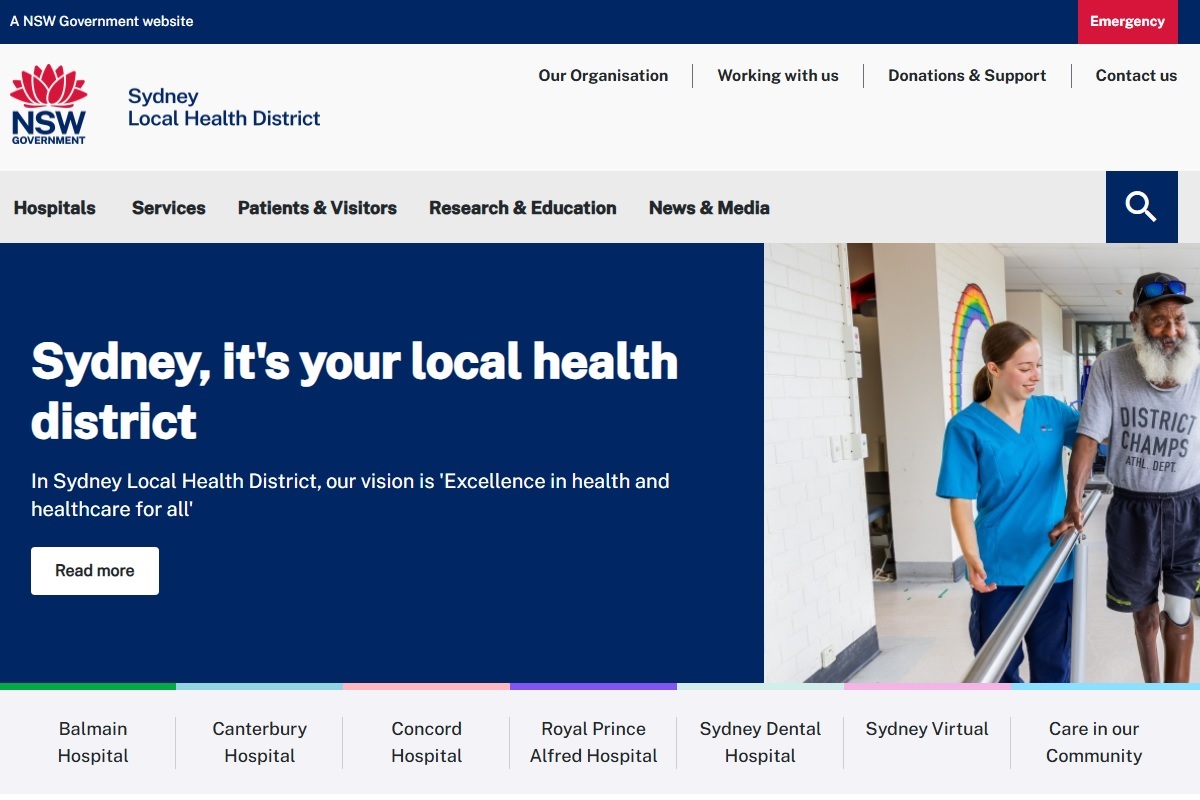The height and width of the screenshot is (800, 1200).
Task: Open the News & Media menu
Action: (709, 208)
